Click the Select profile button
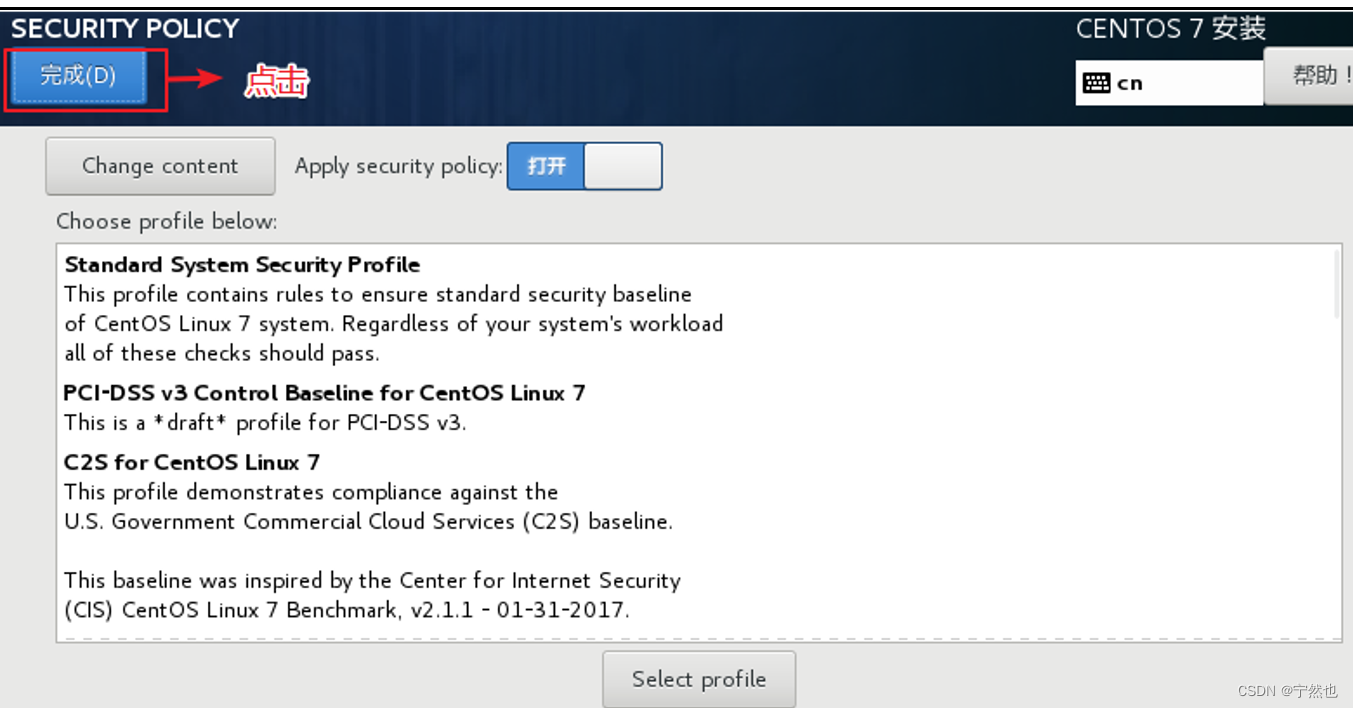The image size is (1353, 708). click(x=699, y=680)
